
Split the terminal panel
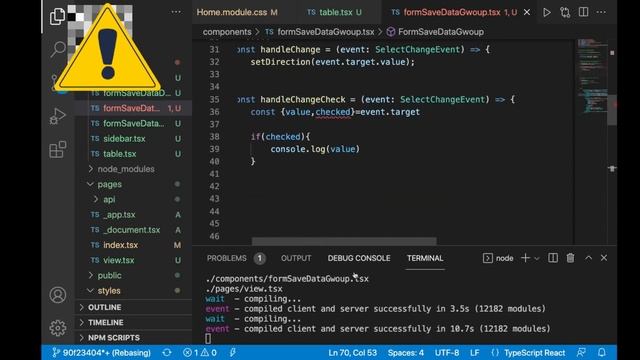pyautogui.click(x=553, y=258)
